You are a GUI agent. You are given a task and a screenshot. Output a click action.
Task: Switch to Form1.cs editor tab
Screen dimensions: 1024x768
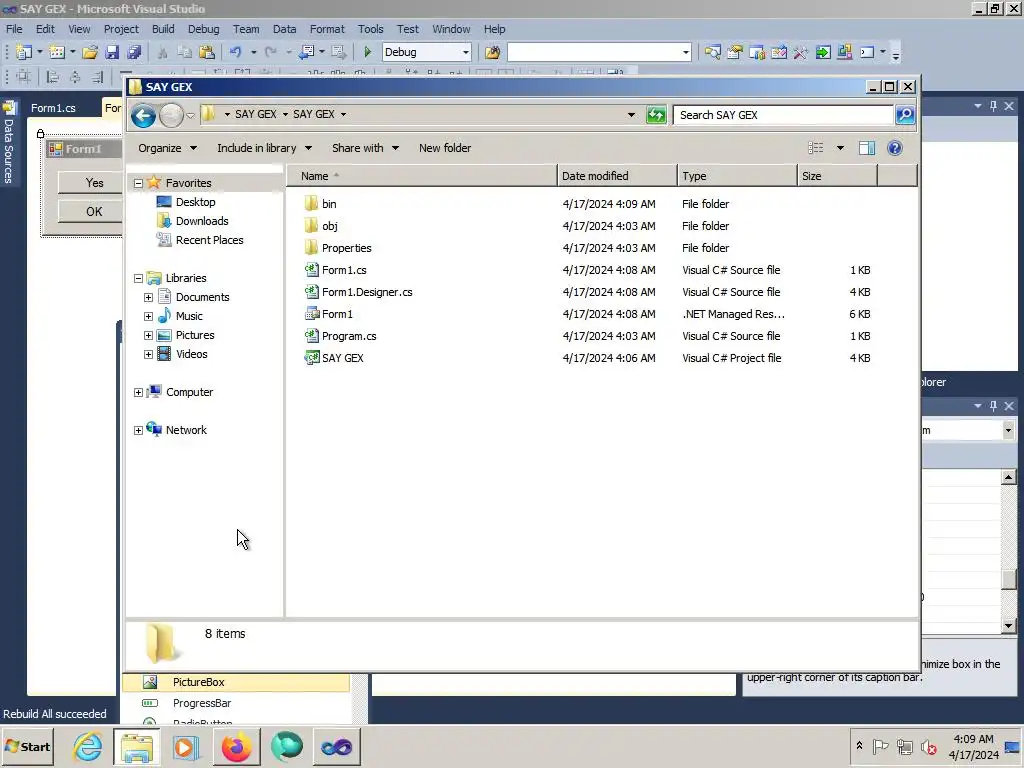coord(53,108)
